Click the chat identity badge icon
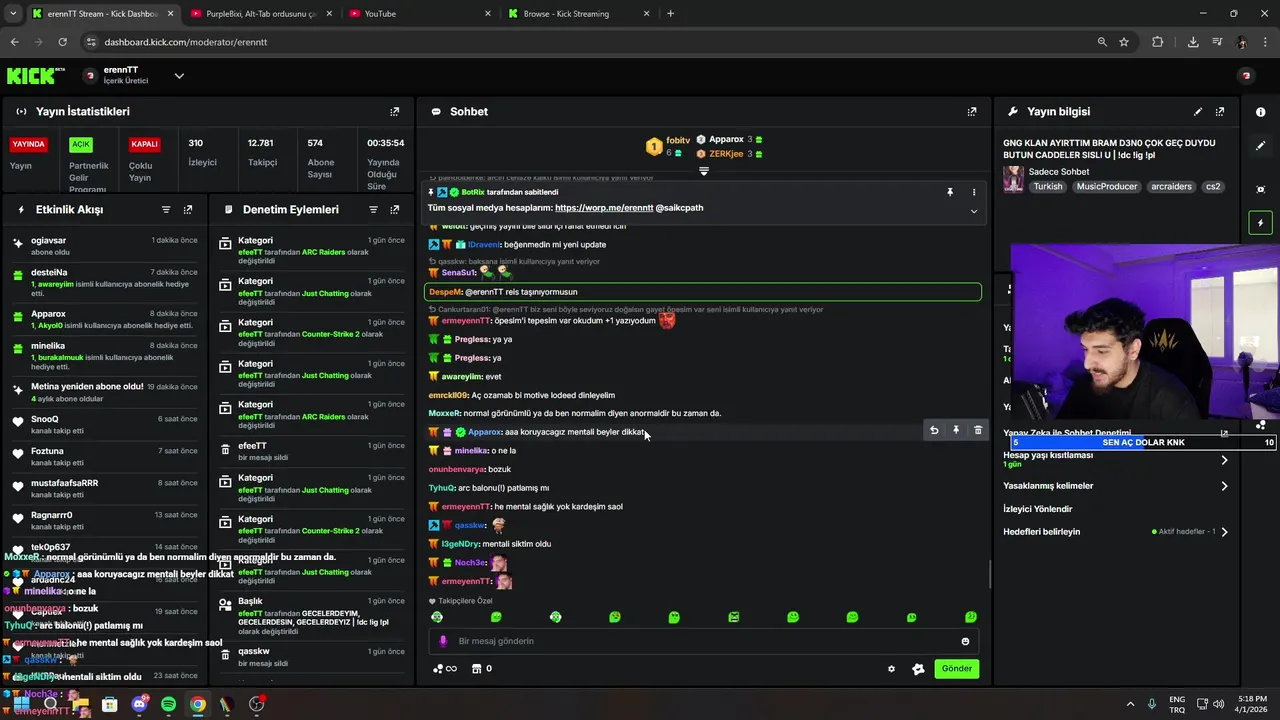 pos(918,669)
